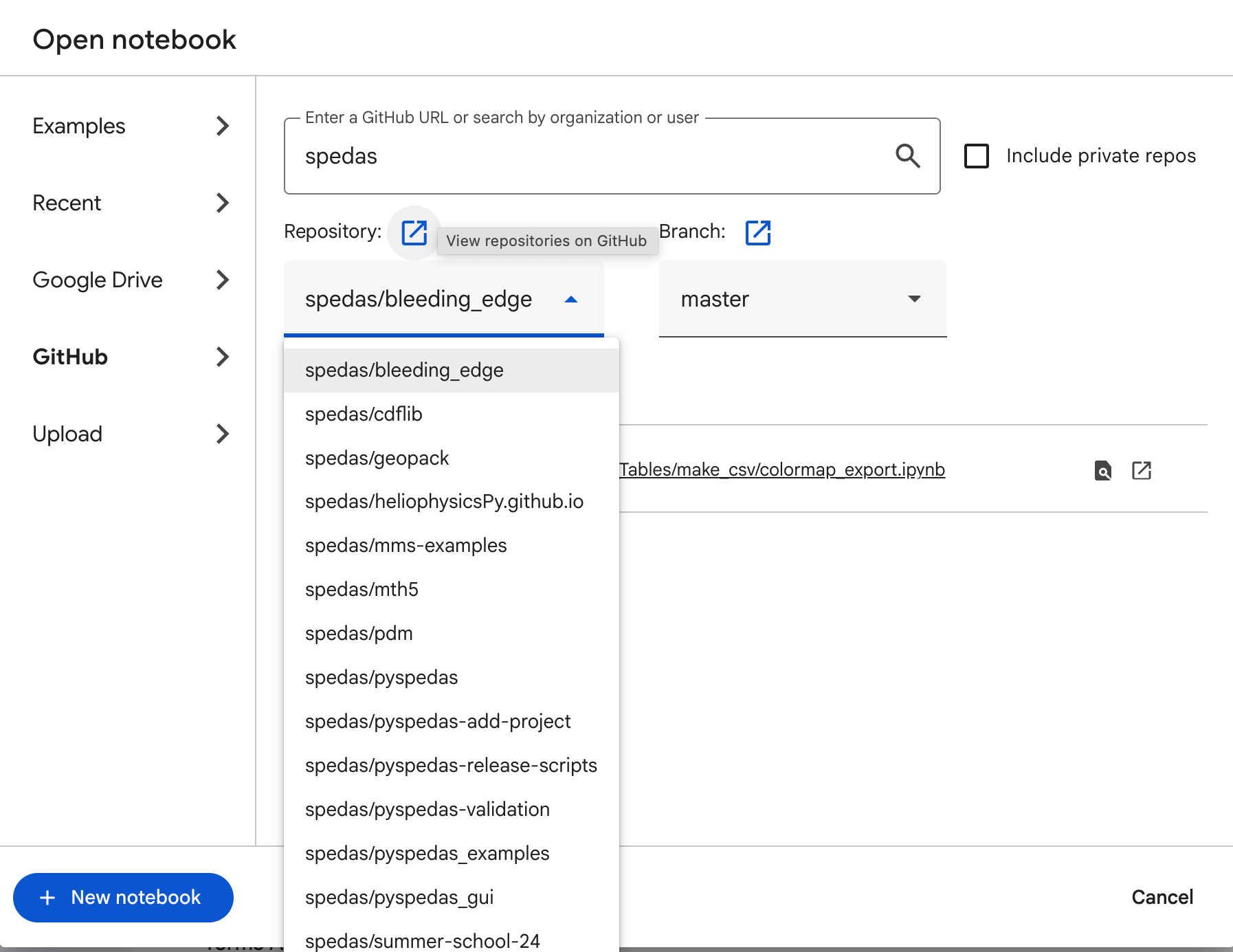The height and width of the screenshot is (952, 1233).
Task: Expand the Examples section chevron
Action: coord(222,126)
